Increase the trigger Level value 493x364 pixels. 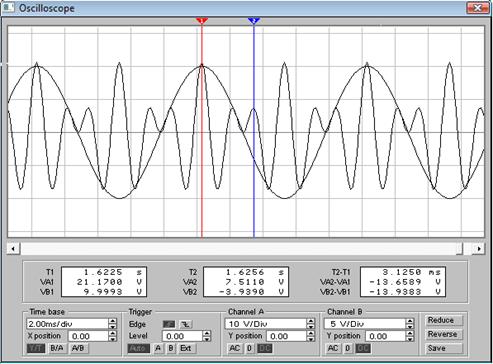click(x=207, y=333)
